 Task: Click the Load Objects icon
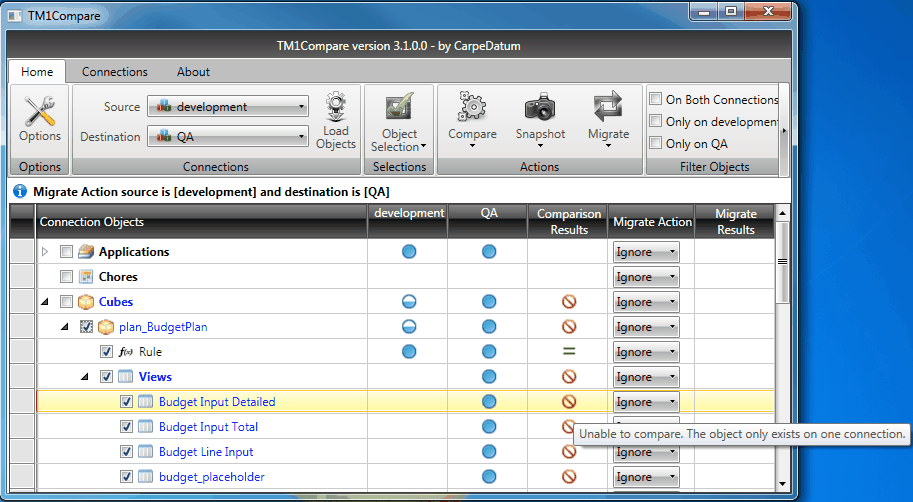click(336, 106)
